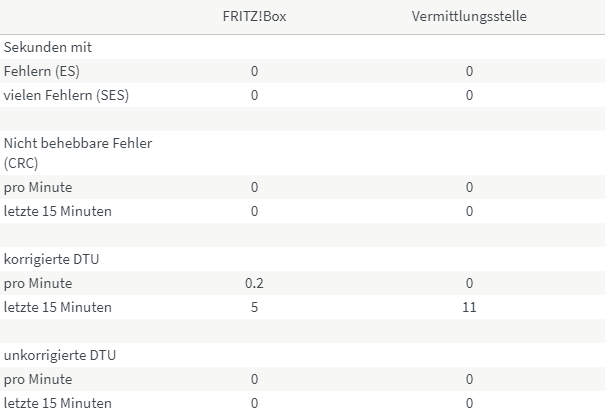Click Vermittlungsstelle unkorrigierte DTU pro Minute value

[x=469, y=379]
